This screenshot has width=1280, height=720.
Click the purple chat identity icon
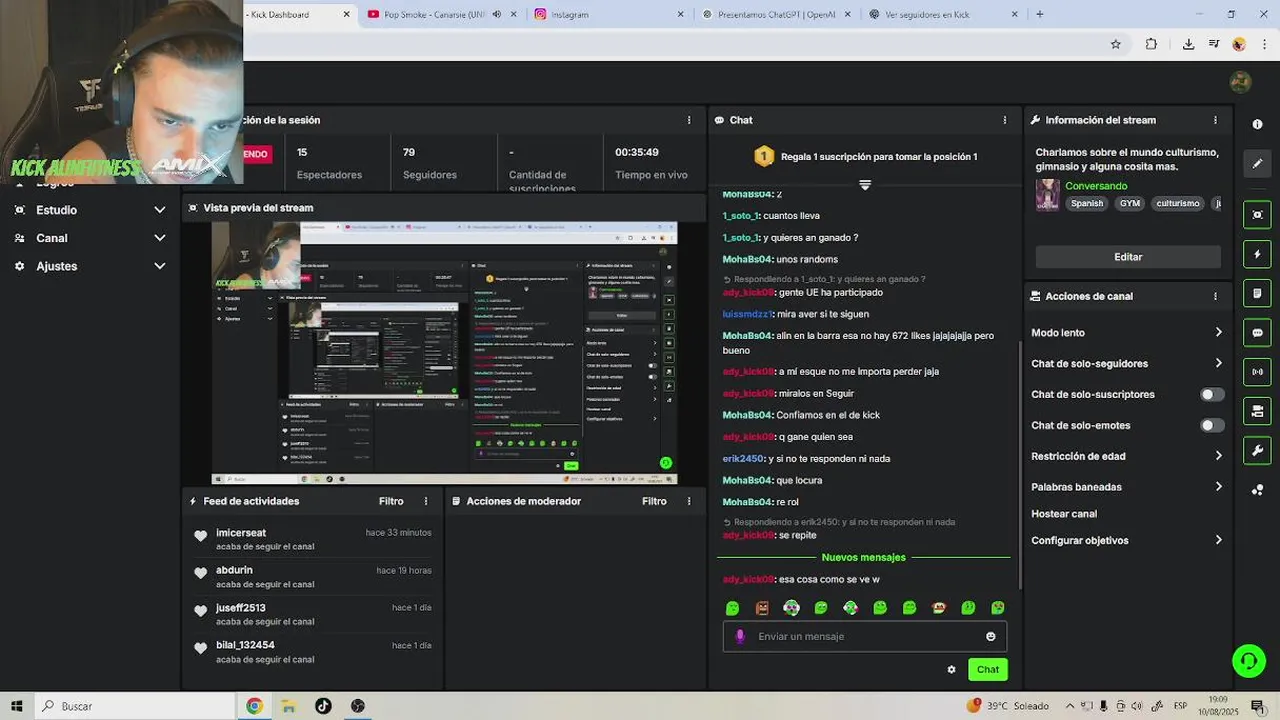tap(740, 636)
